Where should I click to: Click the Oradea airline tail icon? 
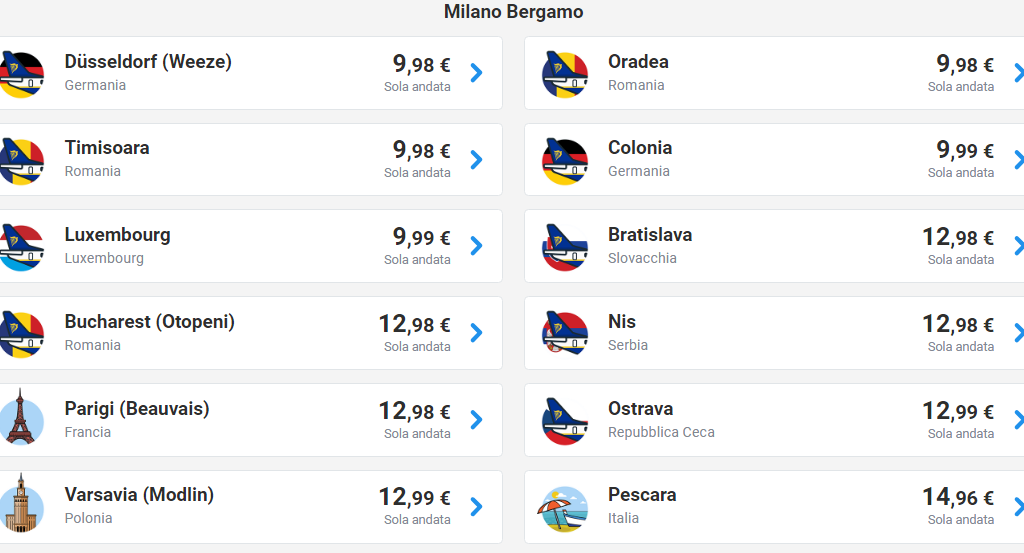565,74
